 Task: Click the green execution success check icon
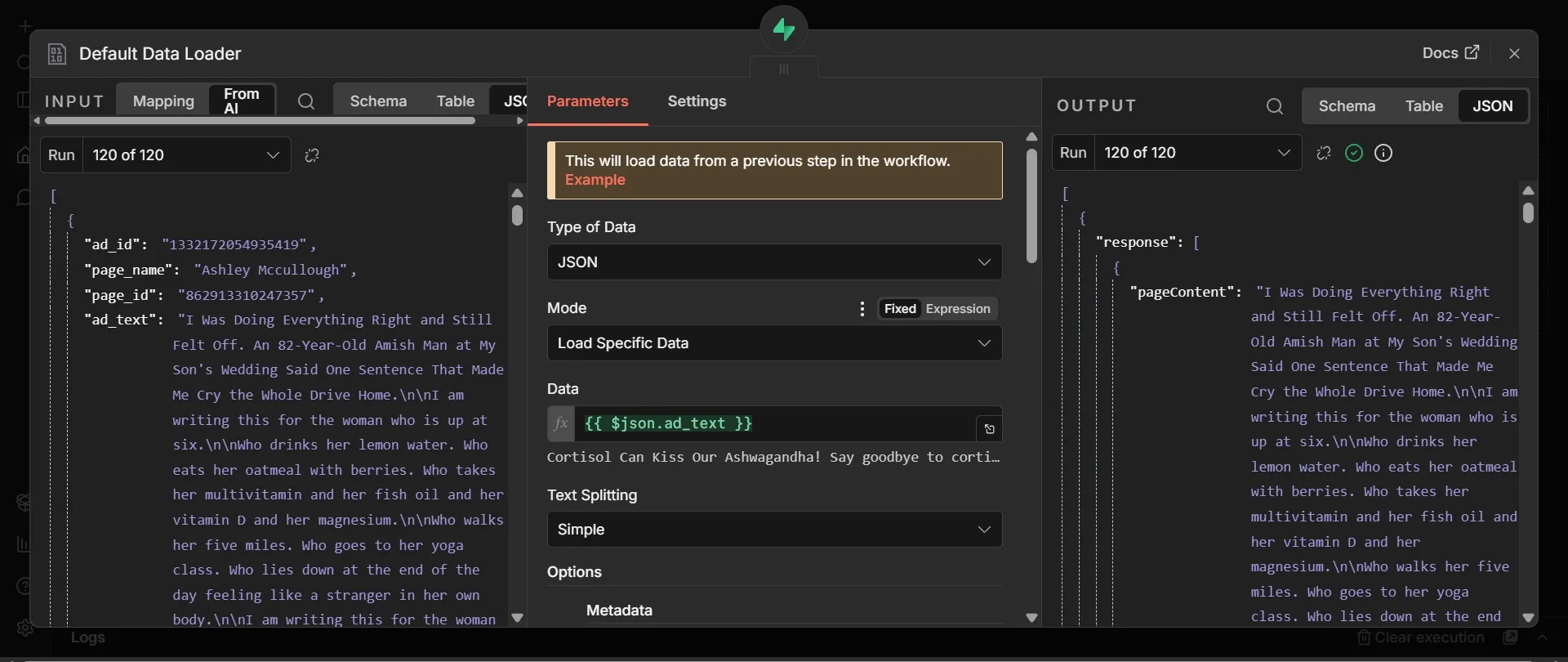(x=1354, y=153)
